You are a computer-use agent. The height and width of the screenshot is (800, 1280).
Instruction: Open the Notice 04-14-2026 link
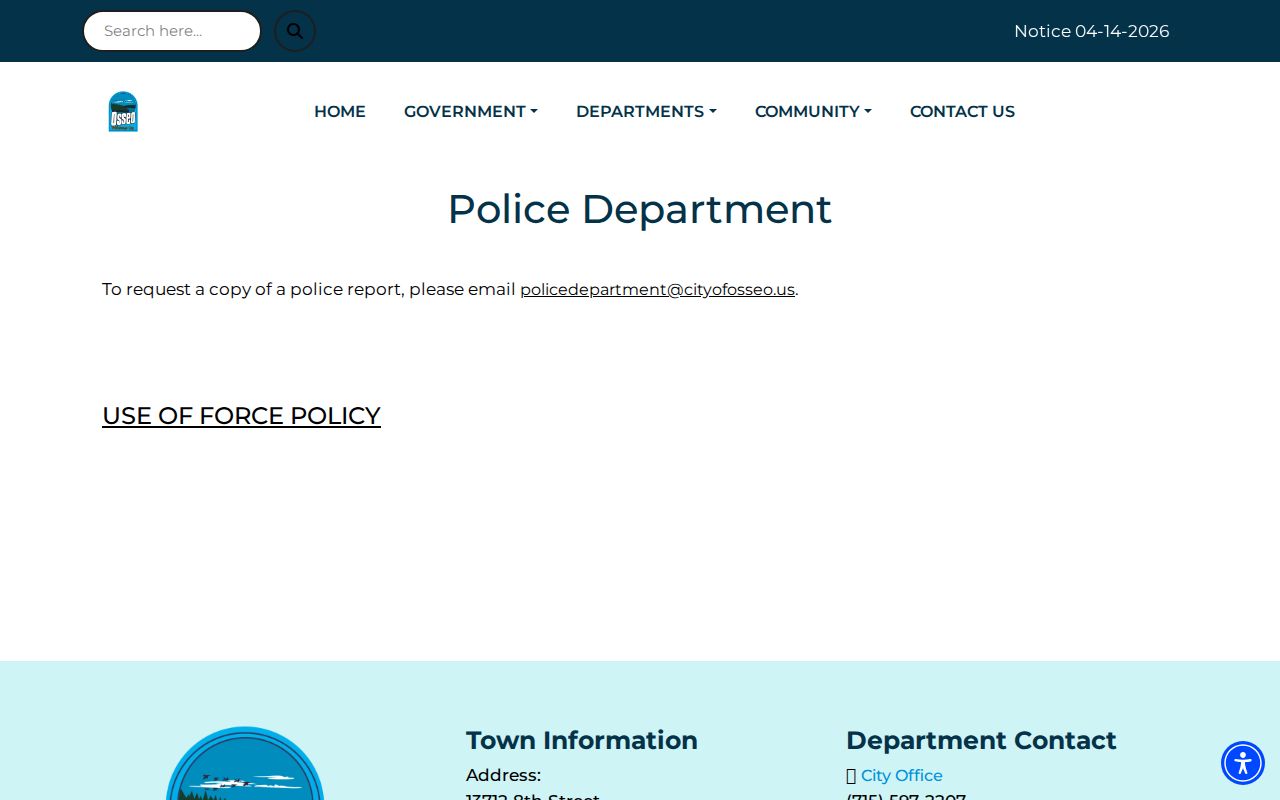click(1091, 31)
